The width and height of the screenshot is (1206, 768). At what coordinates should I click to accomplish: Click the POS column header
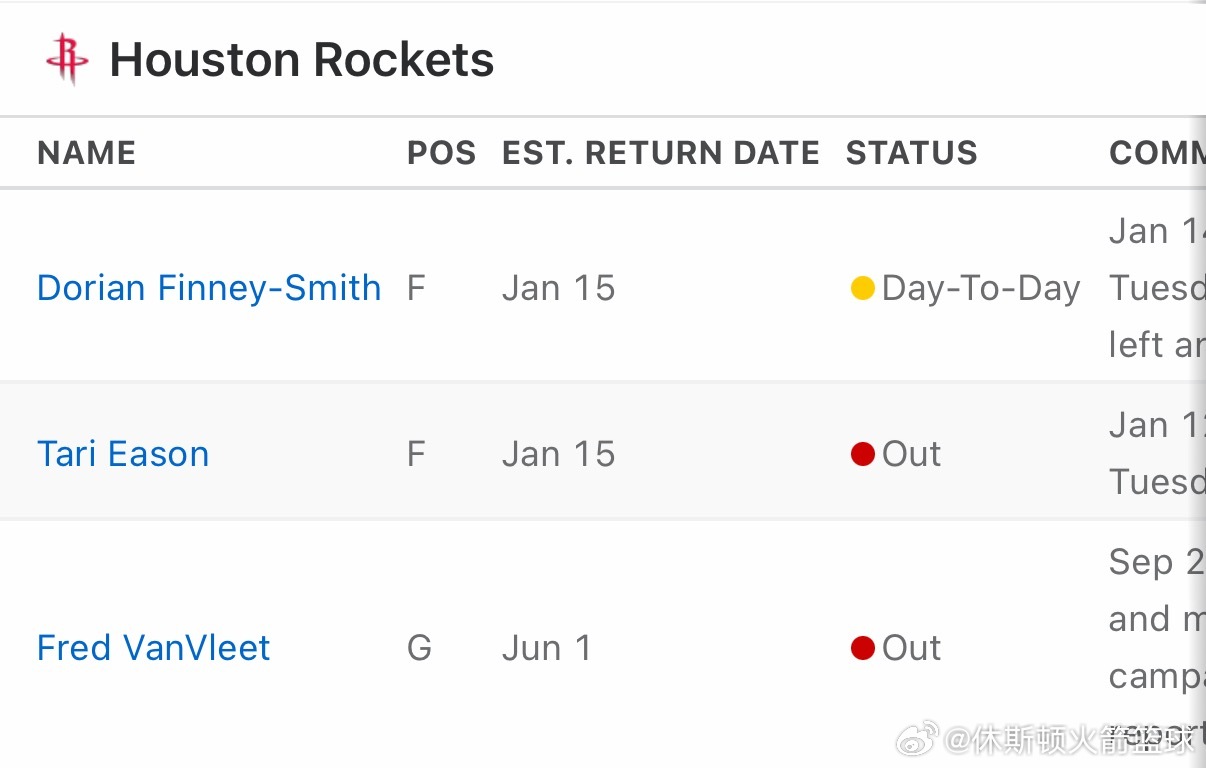click(x=441, y=153)
